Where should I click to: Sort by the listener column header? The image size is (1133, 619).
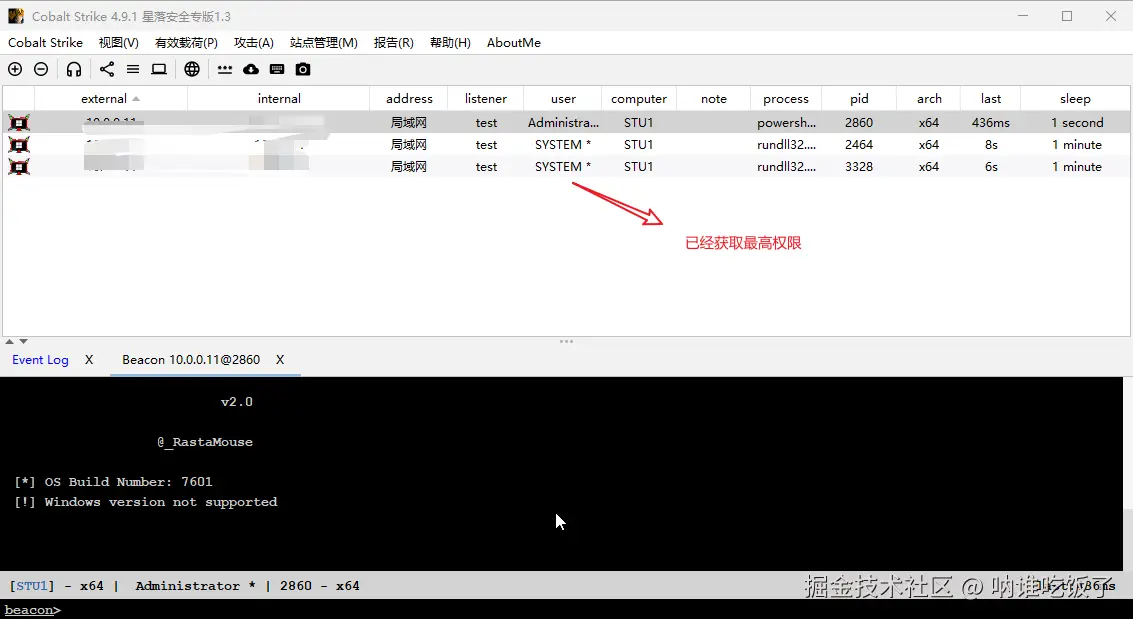click(486, 99)
